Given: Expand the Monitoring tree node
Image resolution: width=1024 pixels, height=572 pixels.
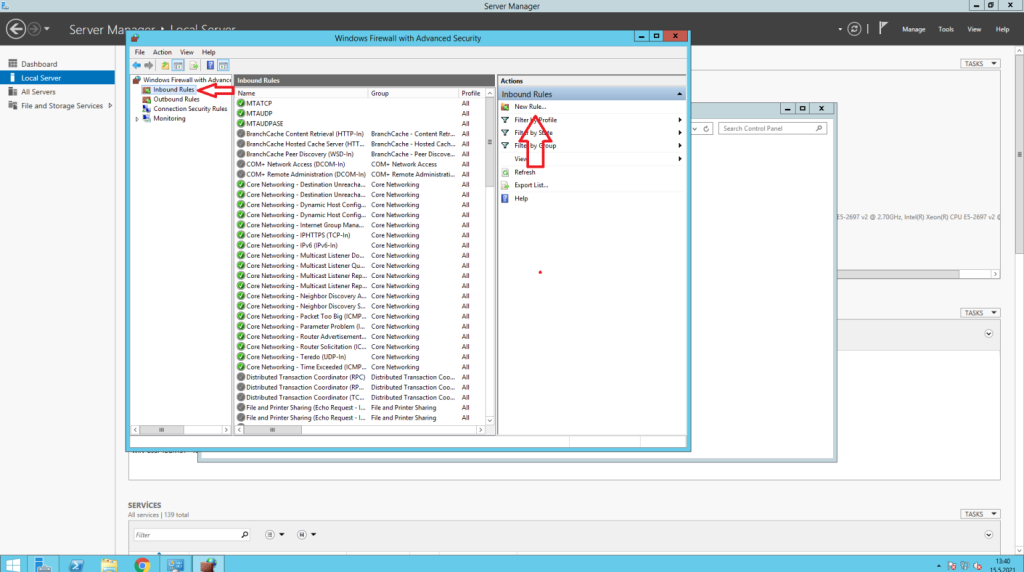Looking at the screenshot, I should click(137, 119).
